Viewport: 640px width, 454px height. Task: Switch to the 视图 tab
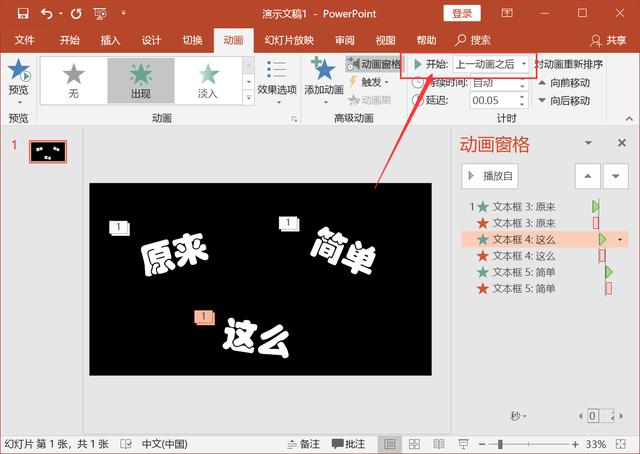coord(385,40)
